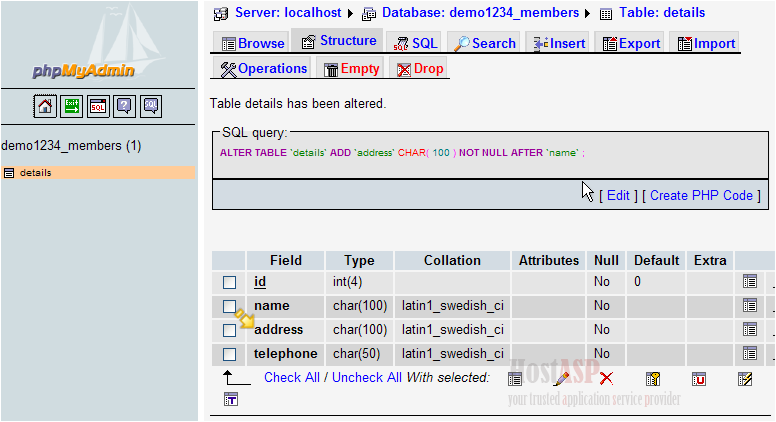This screenshot has height=422, width=776.
Task: Open the Import tab
Action: pyautogui.click(x=705, y=44)
